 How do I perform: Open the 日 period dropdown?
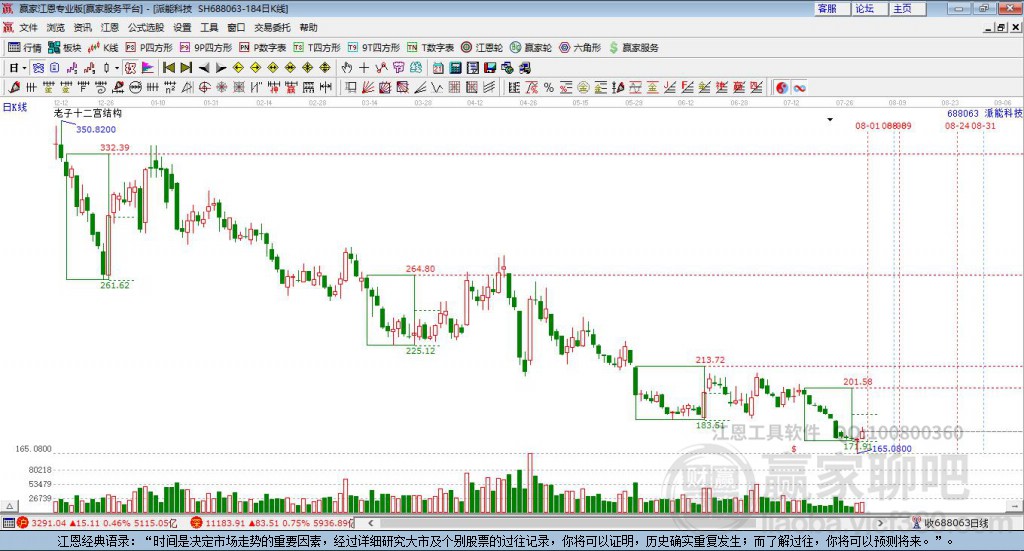pyautogui.click(x=17, y=68)
